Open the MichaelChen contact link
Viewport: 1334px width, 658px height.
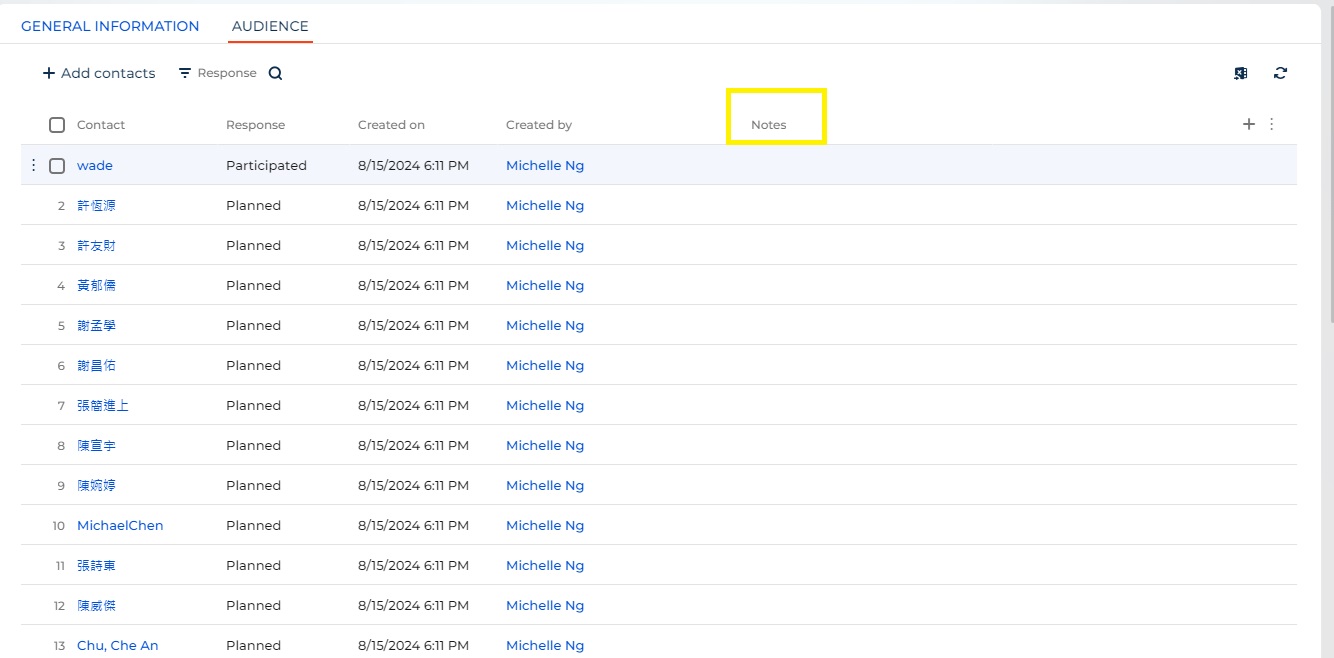(120, 525)
